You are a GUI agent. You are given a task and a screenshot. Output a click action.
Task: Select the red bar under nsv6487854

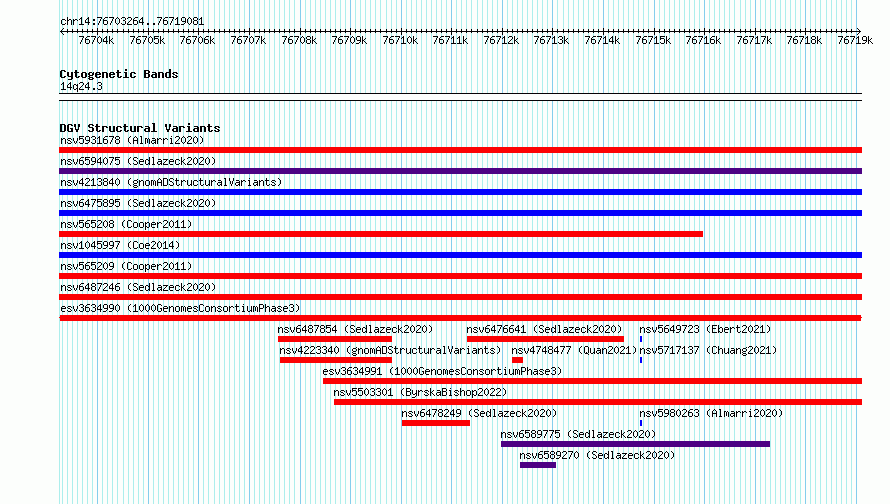coord(335,339)
